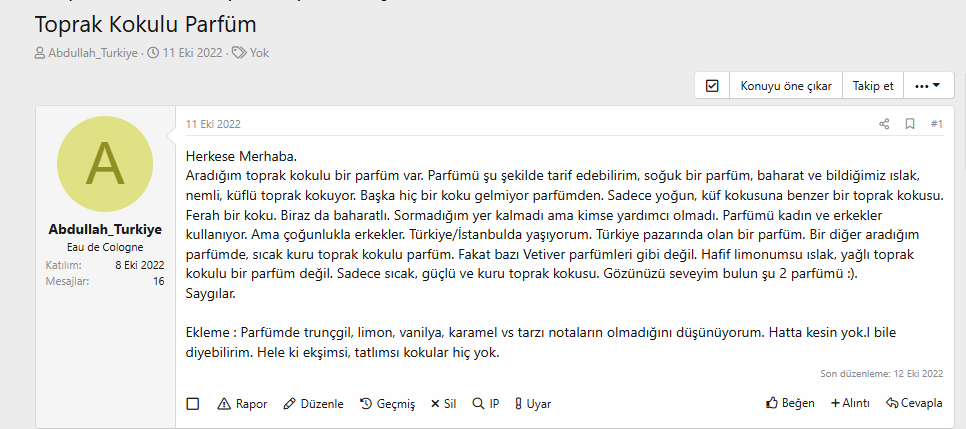Image resolution: width=966 pixels, height=429 pixels.
Task: Open the post #1 permalink
Action: [x=937, y=124]
